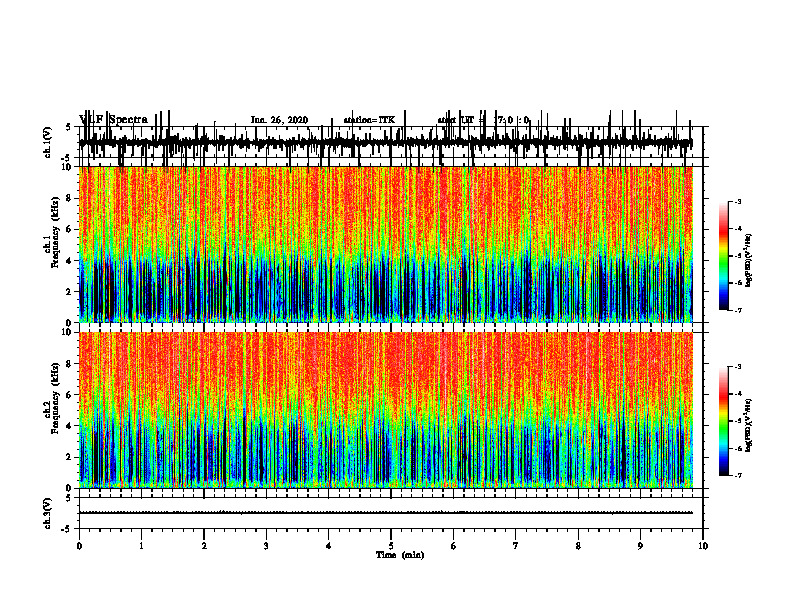Click time axis tick label "2" below ch.3
This screenshot has height=612, width=792.
[x=204, y=546]
